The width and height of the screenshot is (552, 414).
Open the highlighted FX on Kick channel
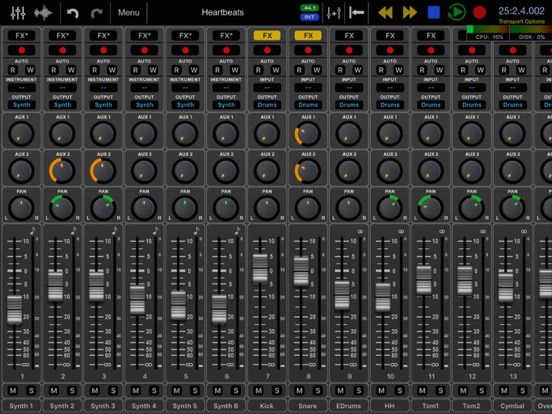pos(267,36)
